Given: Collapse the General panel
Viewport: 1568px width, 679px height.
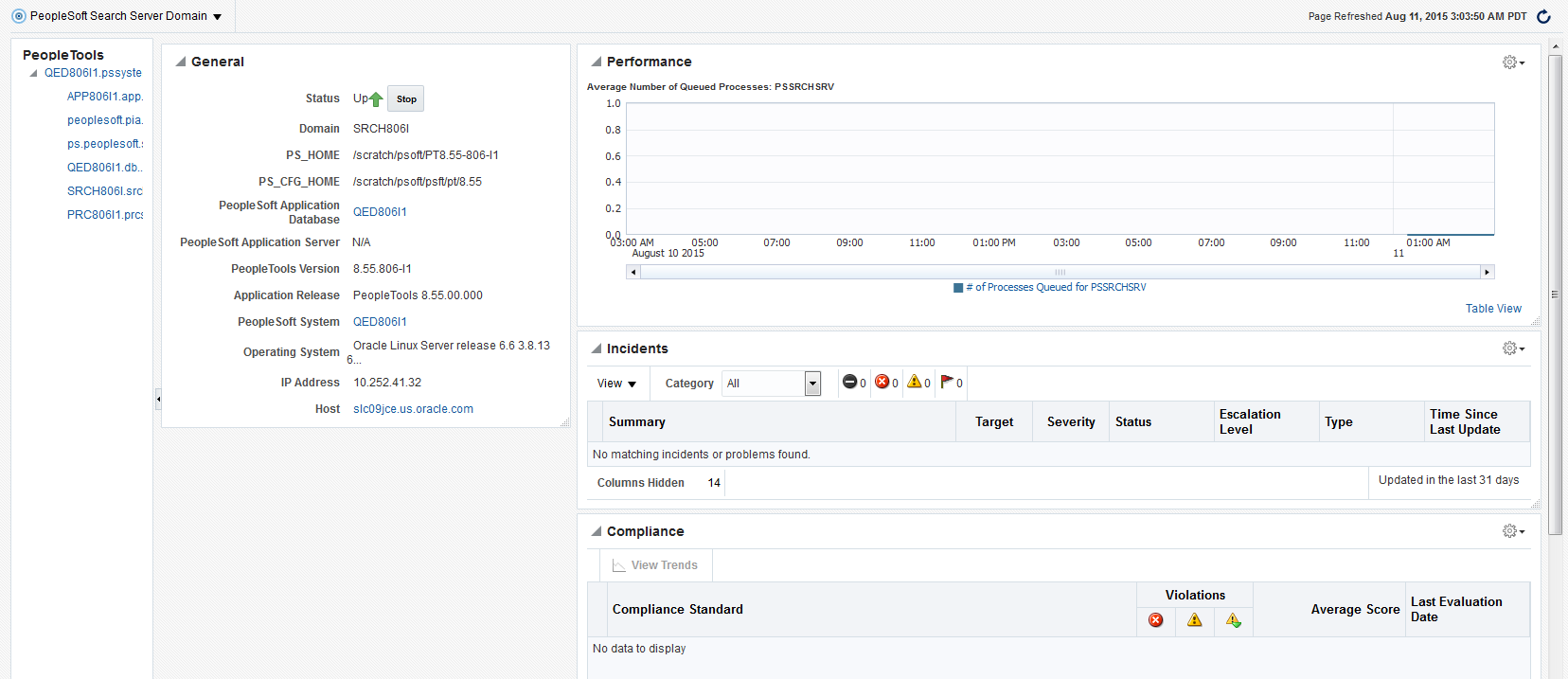Looking at the screenshot, I should click(180, 62).
